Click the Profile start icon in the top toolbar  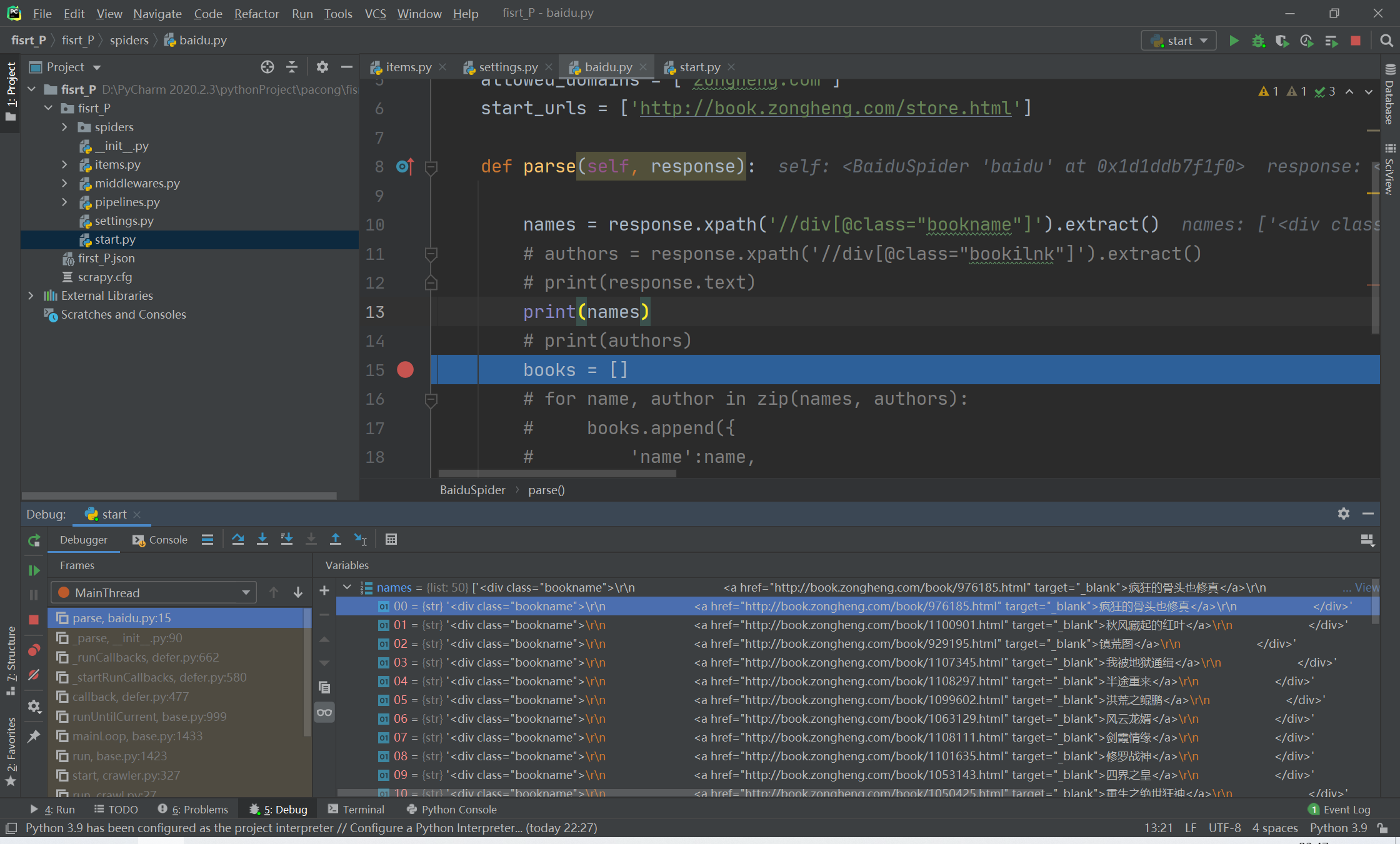pos(1306,41)
